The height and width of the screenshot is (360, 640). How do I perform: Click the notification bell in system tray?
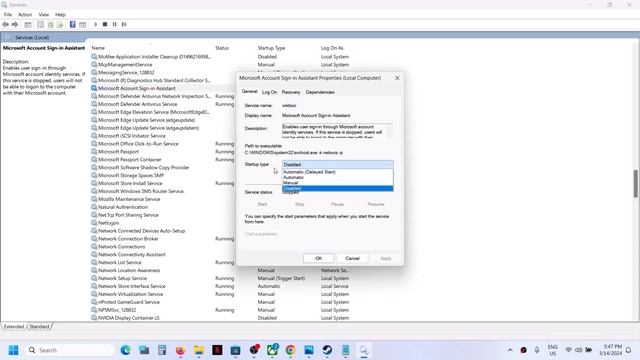click(x=629, y=350)
